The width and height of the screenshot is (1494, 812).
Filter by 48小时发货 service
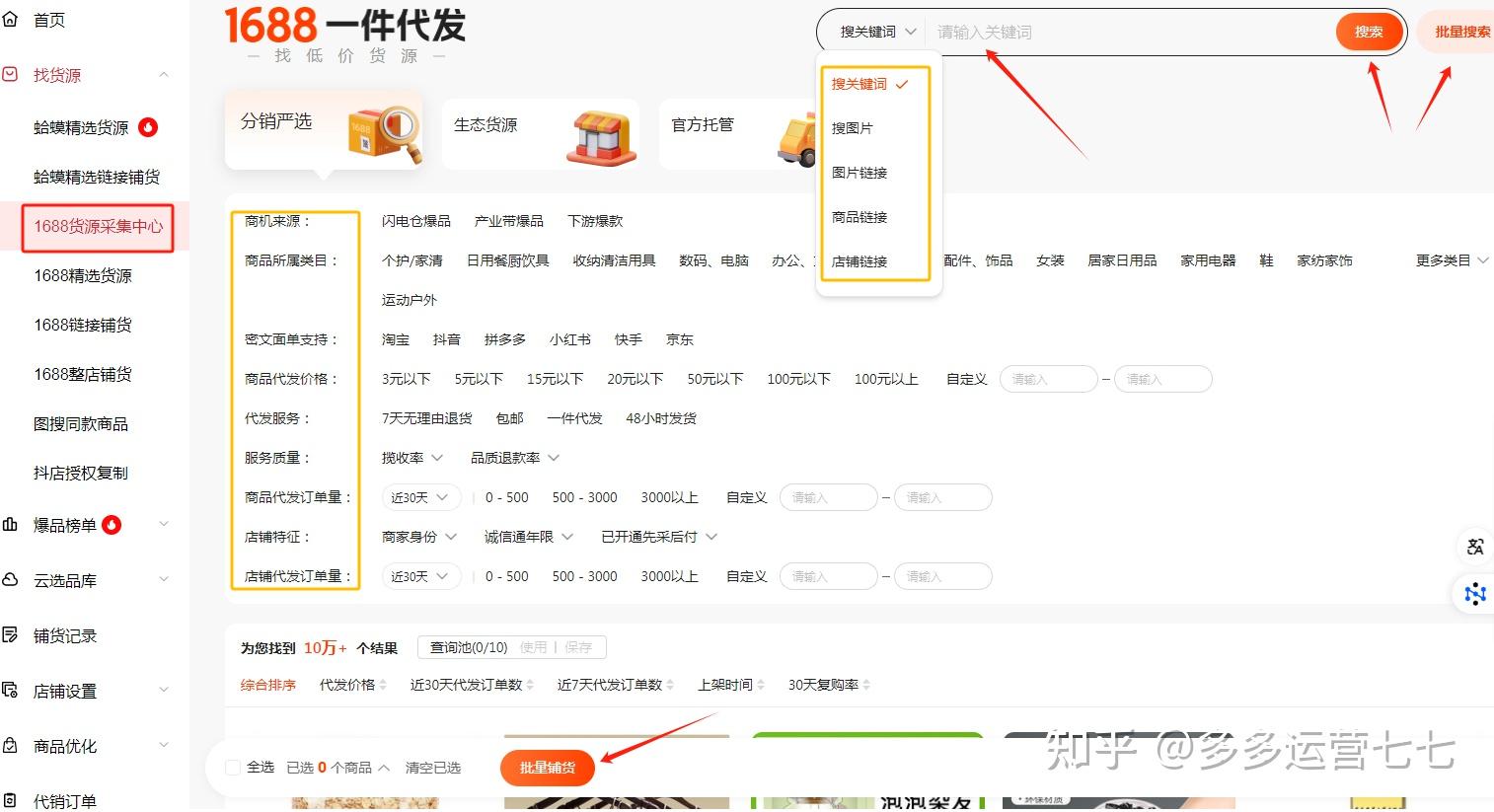661,418
